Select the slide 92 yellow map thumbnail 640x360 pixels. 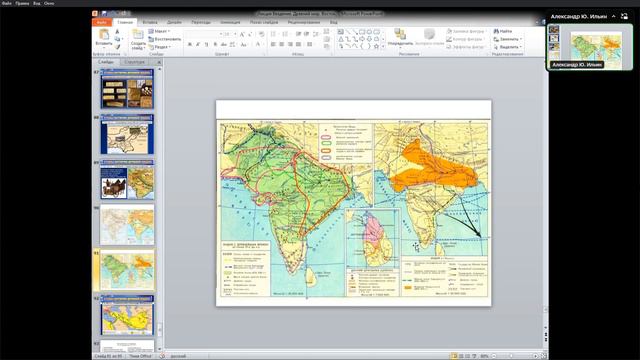tap(127, 315)
